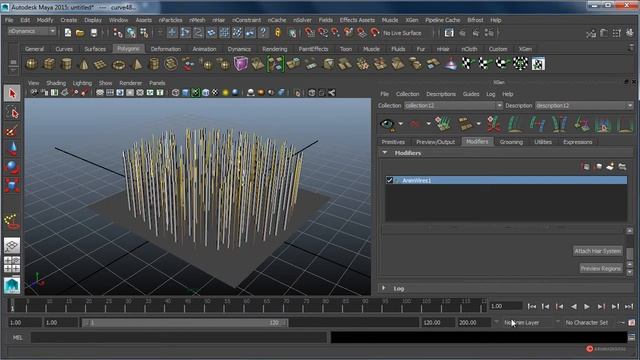
Task: Open the Collection dropdown collection12
Action: click(x=453, y=105)
